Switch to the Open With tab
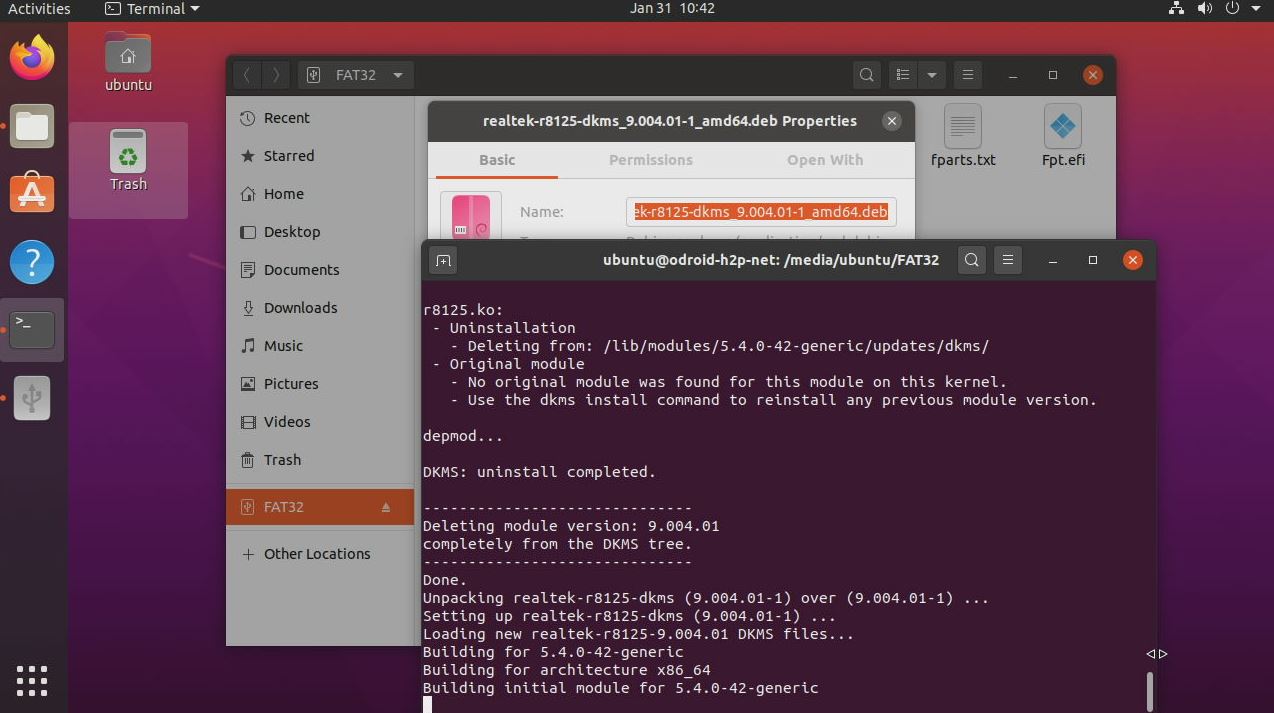 click(x=824, y=160)
